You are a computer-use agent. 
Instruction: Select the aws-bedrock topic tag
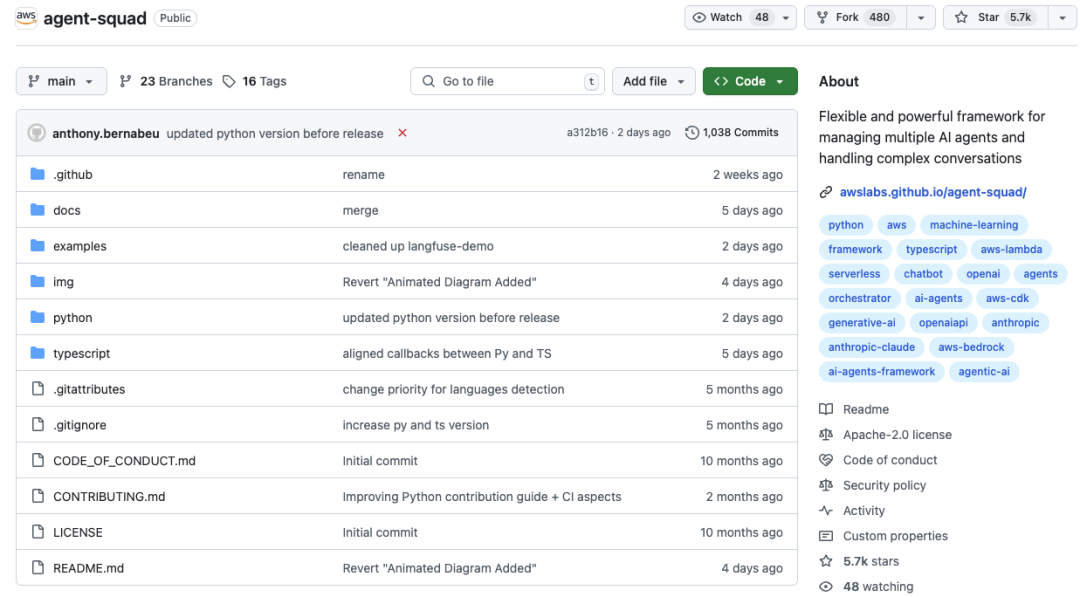click(971, 347)
